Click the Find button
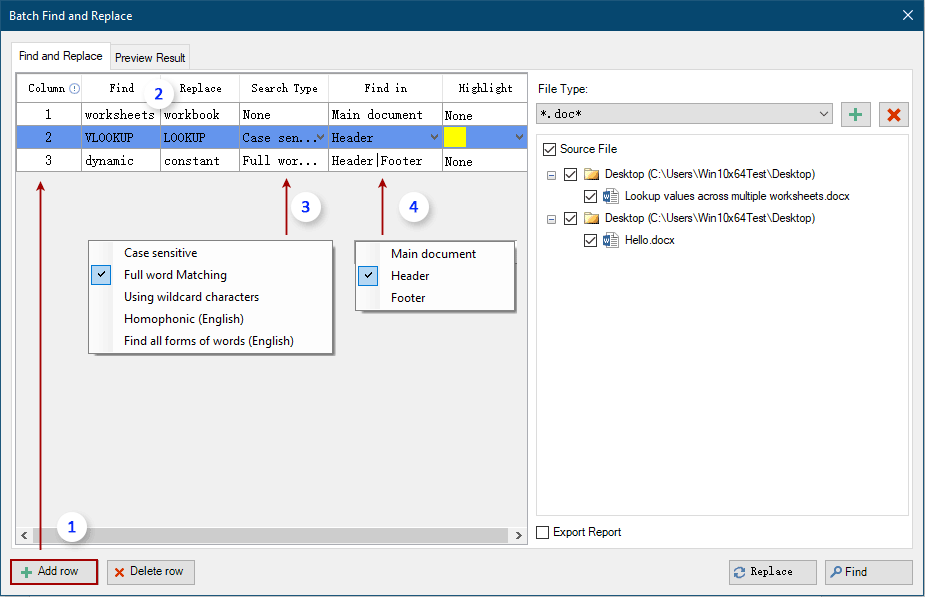Screen dimensions: 925x597 pyautogui.click(x=866, y=571)
